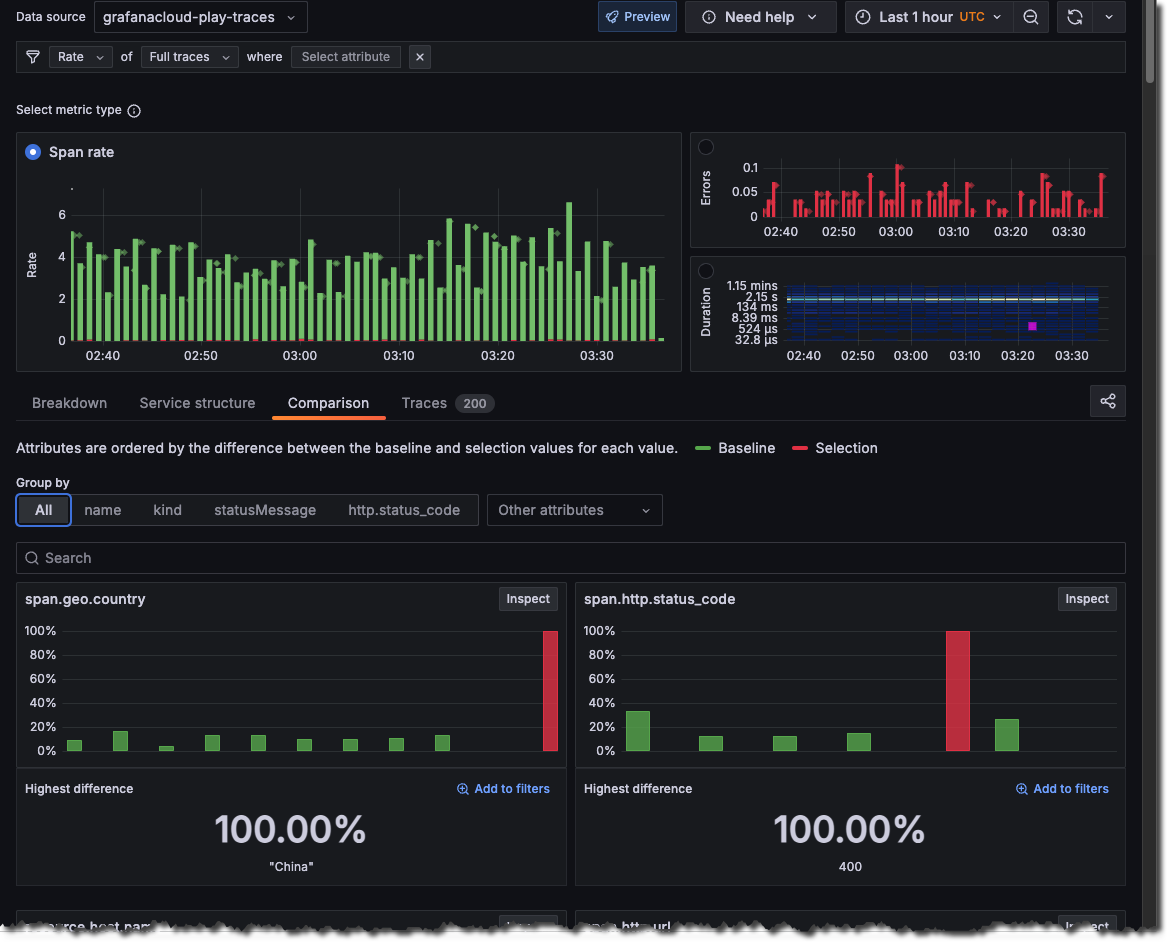This screenshot has width=1167, height=942.
Task: Click the red Selection legend swatch
Action: click(x=800, y=448)
